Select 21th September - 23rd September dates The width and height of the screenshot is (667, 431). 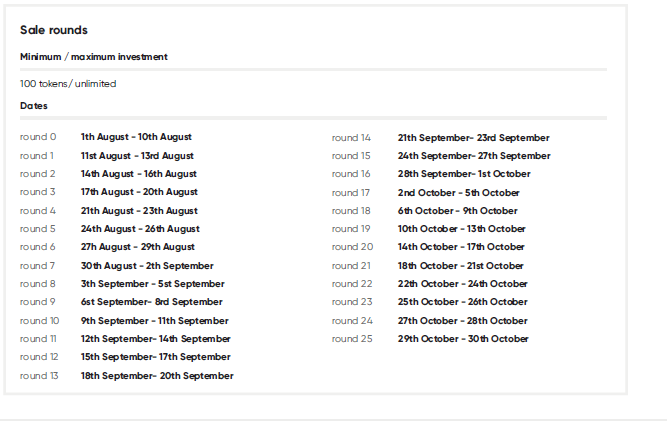tap(473, 138)
